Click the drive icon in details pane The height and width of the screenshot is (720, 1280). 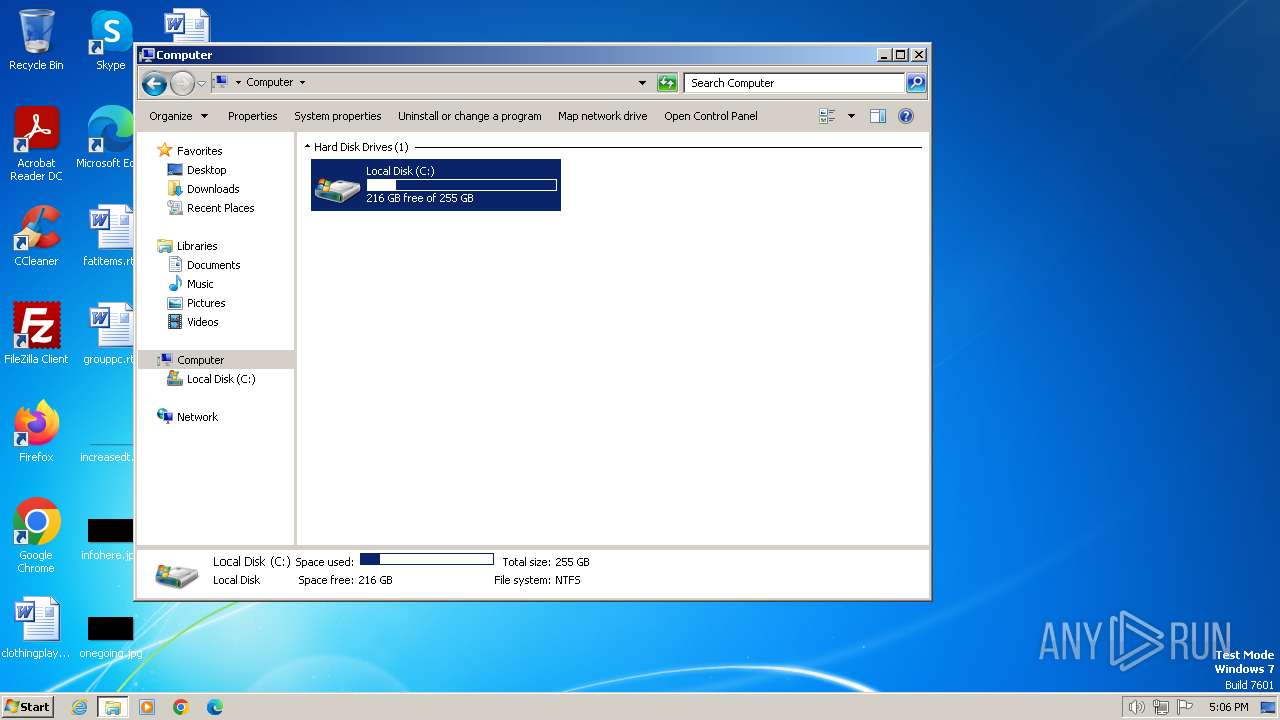coord(176,574)
